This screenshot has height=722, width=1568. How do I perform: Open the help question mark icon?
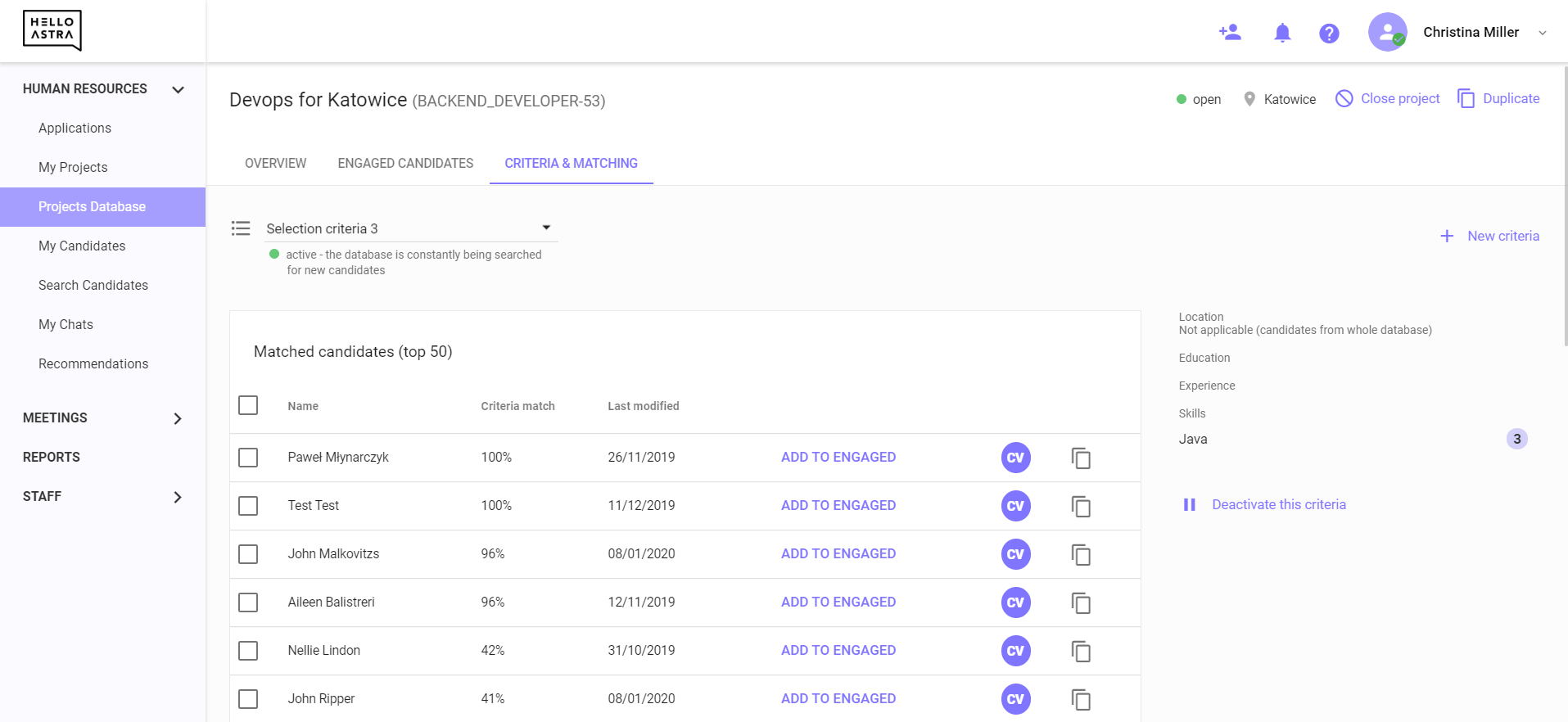click(x=1329, y=33)
